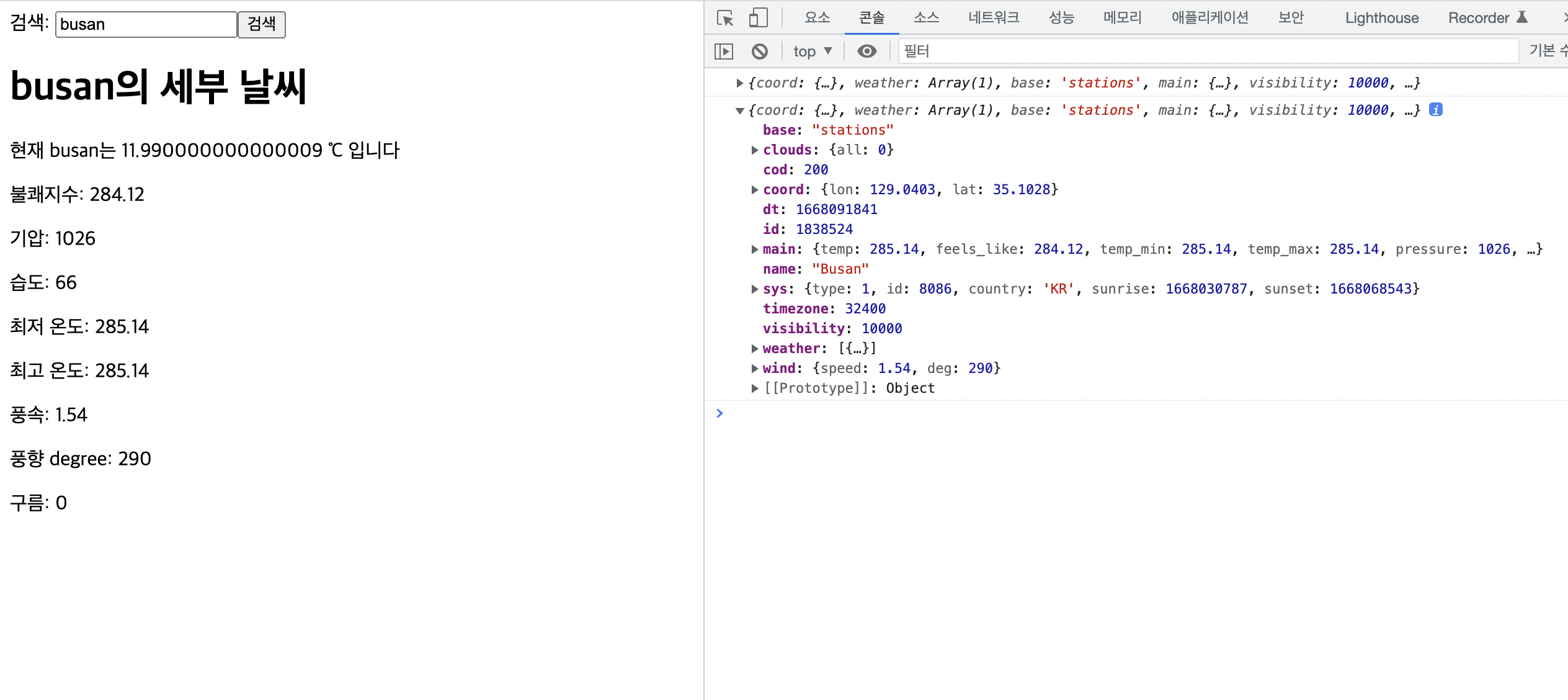Show the console sidebar panel icon
The image size is (1568, 700).
[x=724, y=52]
